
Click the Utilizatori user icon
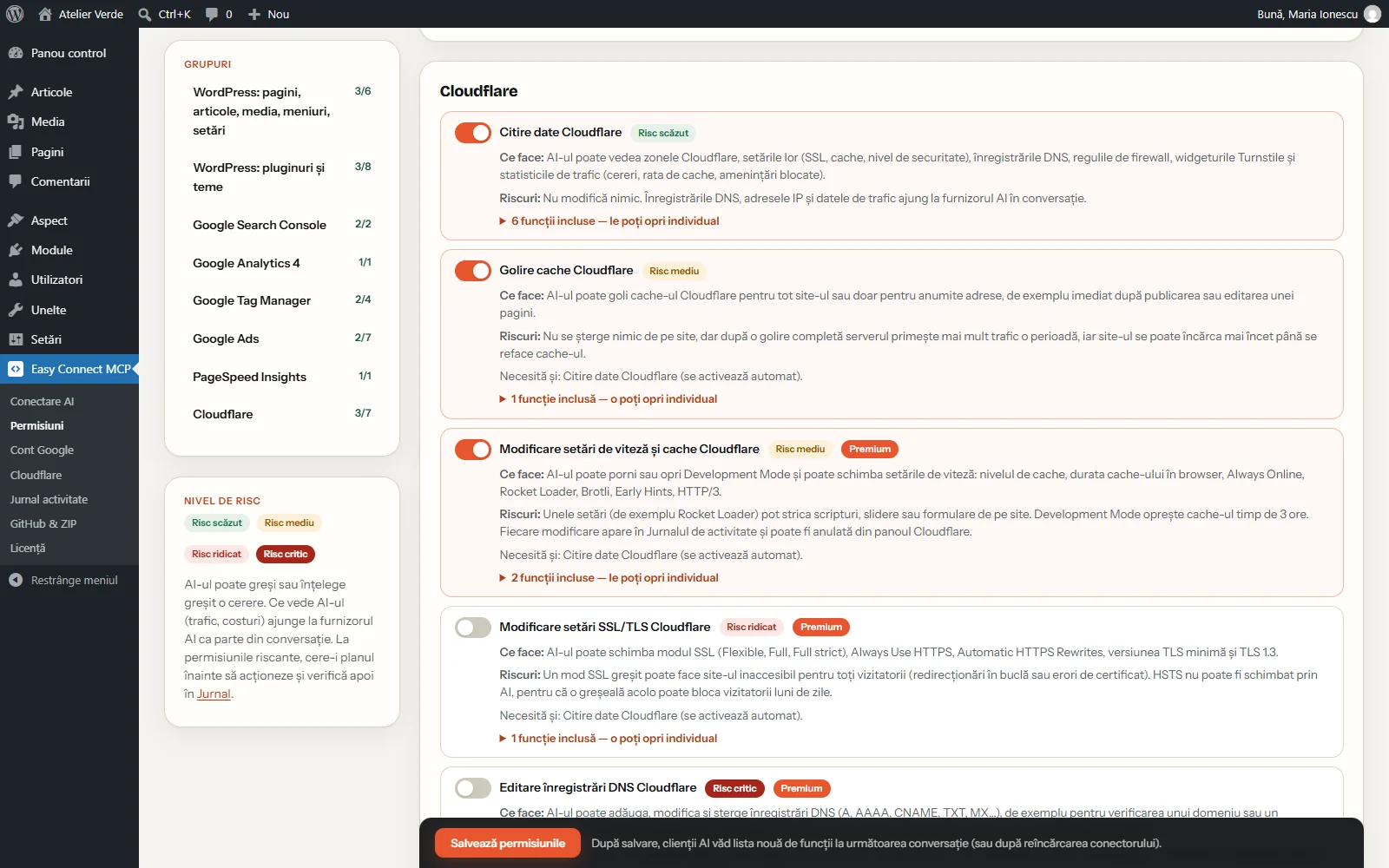pos(16,279)
